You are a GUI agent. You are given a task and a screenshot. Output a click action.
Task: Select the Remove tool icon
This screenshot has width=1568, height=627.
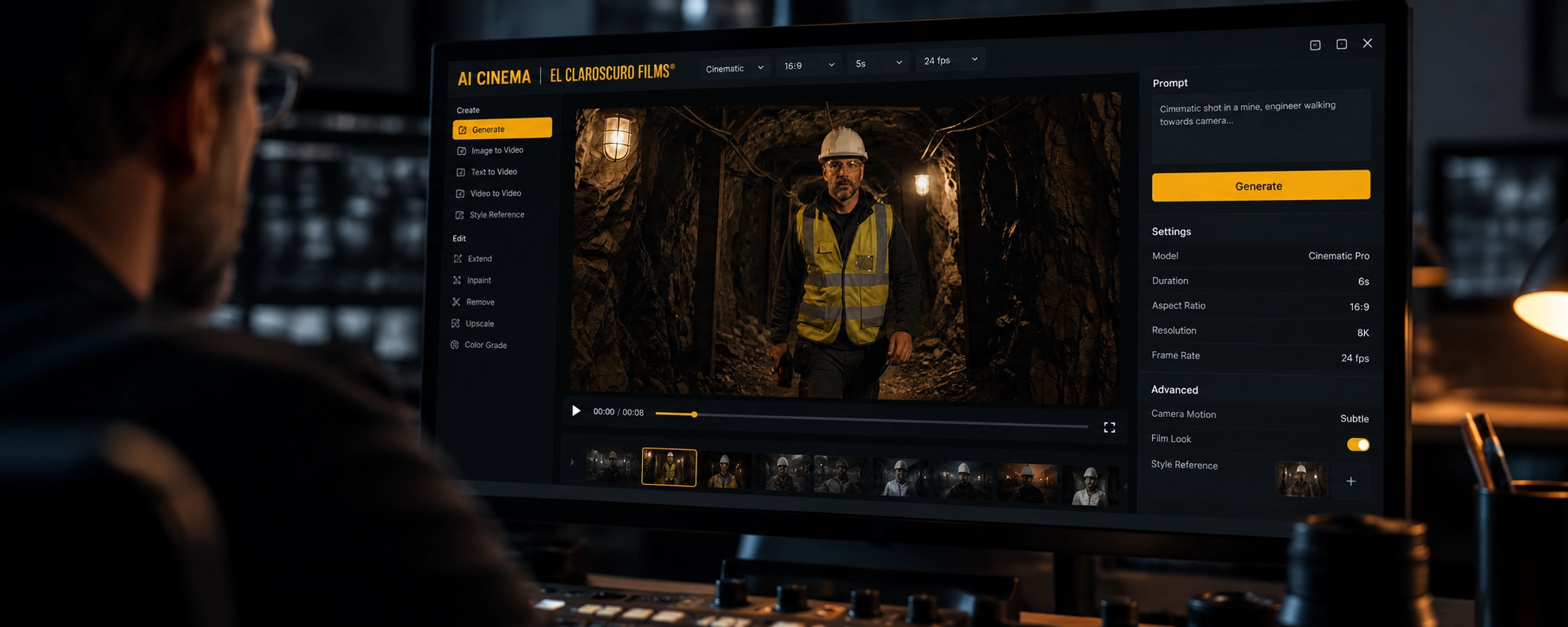(456, 302)
